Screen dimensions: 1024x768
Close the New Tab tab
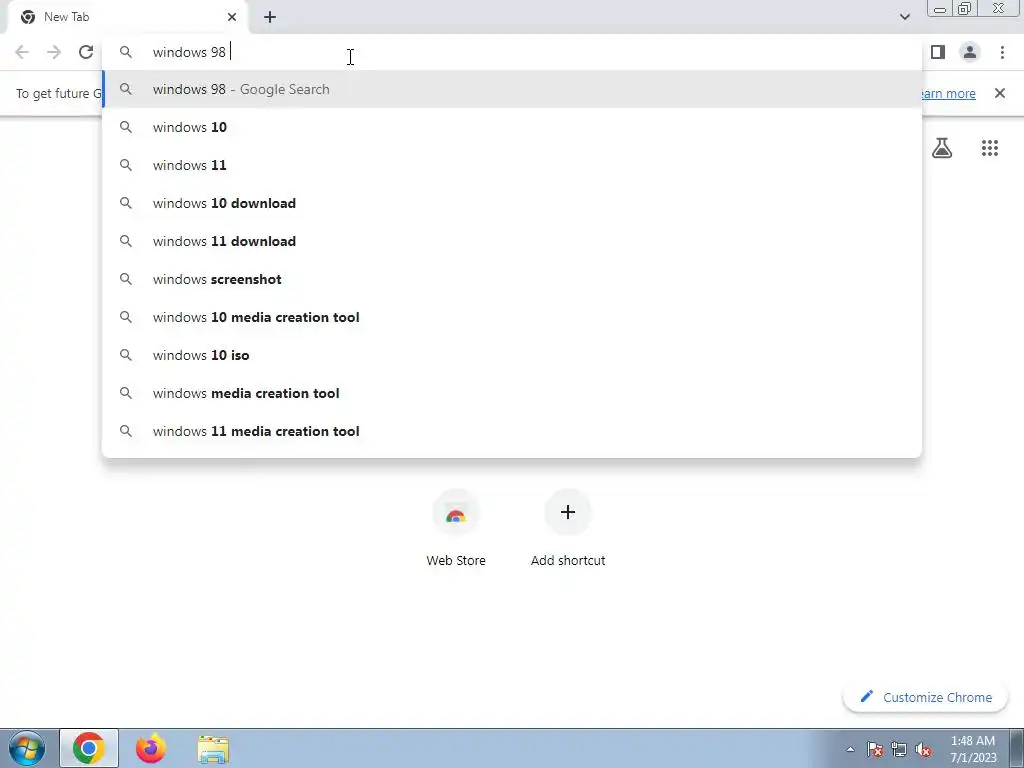(x=232, y=17)
